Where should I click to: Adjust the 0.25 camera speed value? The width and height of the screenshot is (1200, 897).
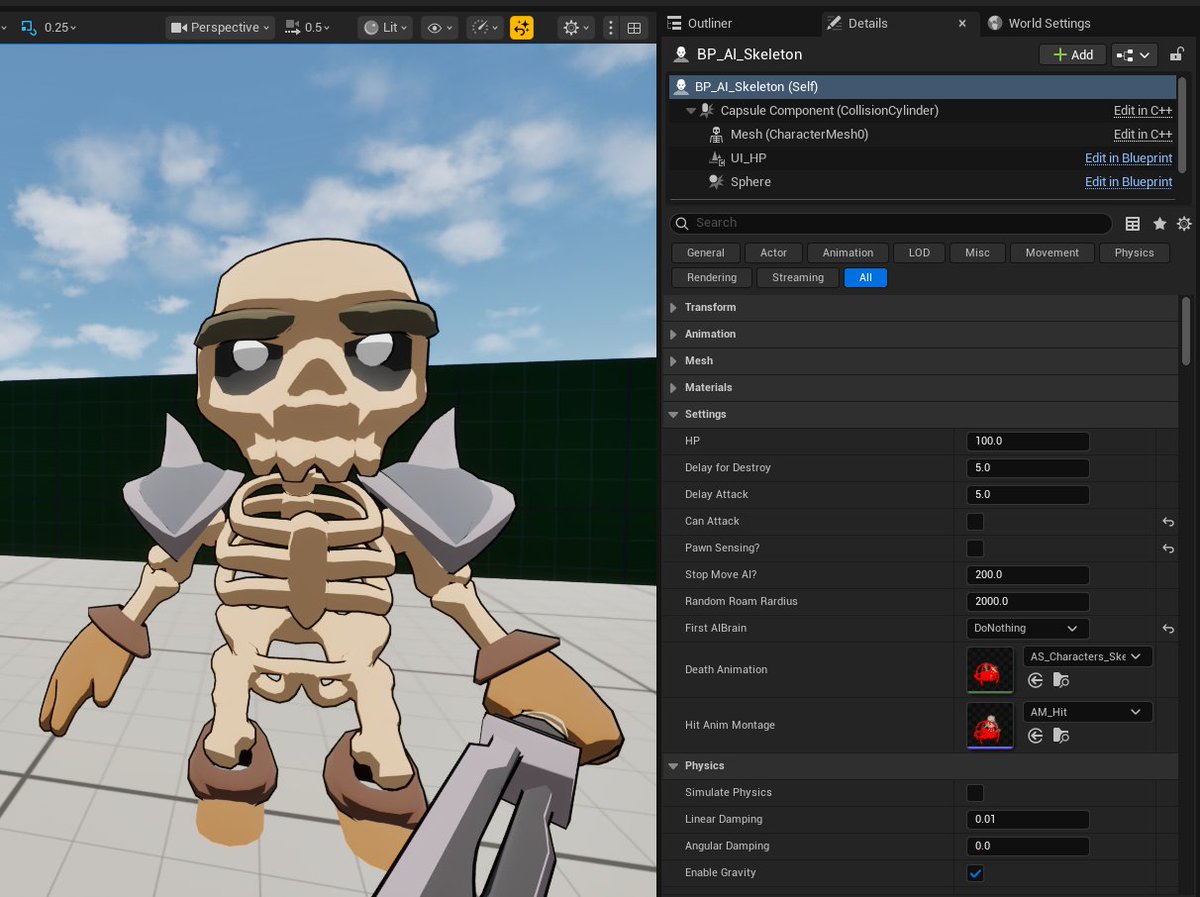coord(55,27)
